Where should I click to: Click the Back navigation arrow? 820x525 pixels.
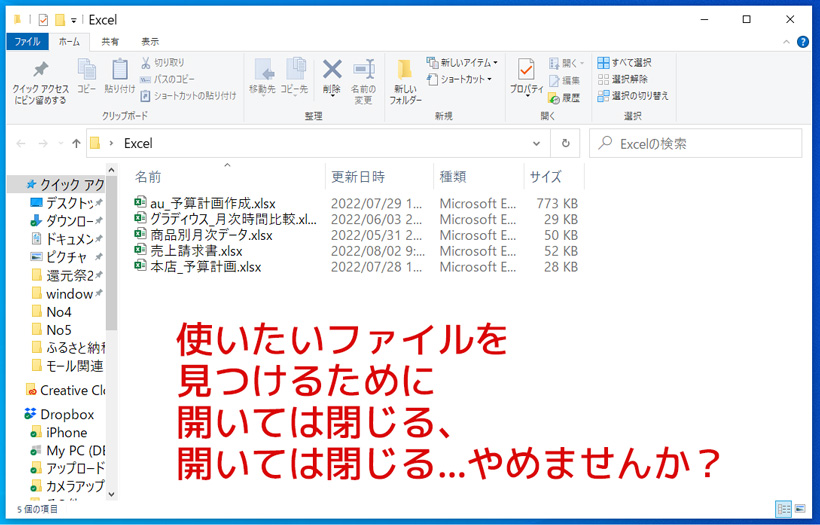click(x=21, y=143)
